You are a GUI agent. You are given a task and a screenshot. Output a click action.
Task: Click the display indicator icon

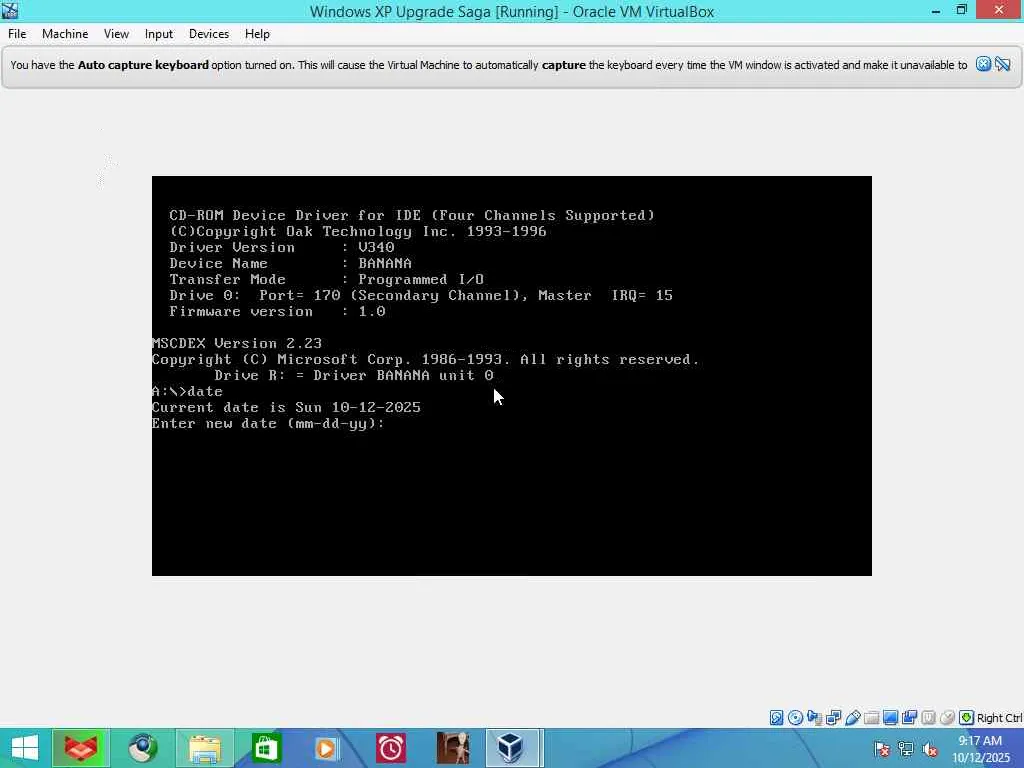(x=890, y=718)
